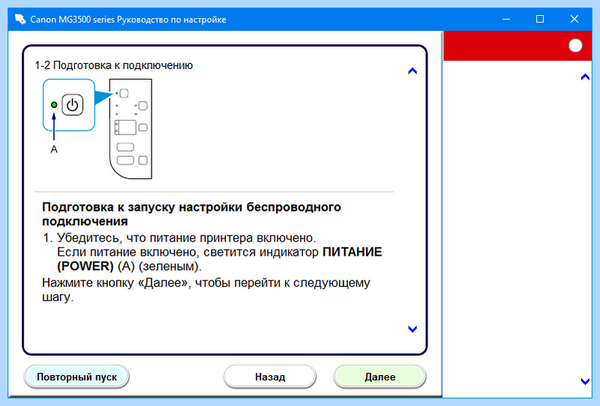This screenshot has height=406, width=600.
Task: Minimize the Canon setup window
Action: coord(506,19)
